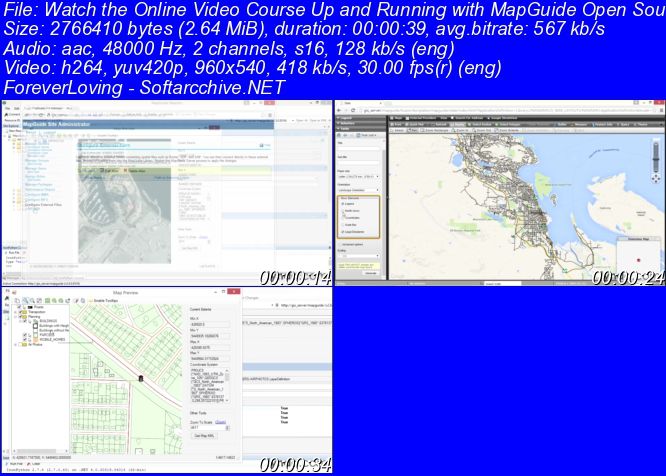This screenshot has width=666, height=476.
Task: Toggle the Advanced options checkbox
Action: [341, 245]
